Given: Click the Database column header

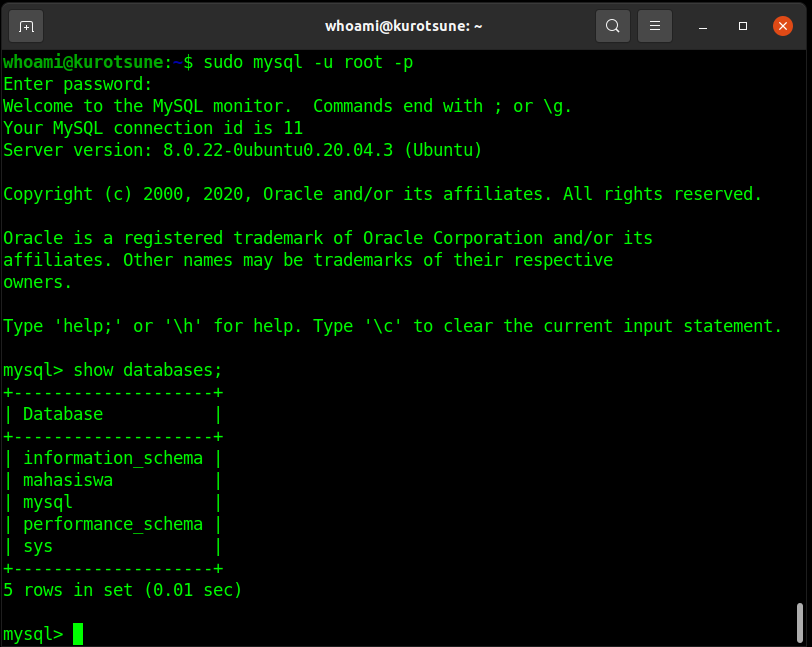Looking at the screenshot, I should [x=63, y=414].
